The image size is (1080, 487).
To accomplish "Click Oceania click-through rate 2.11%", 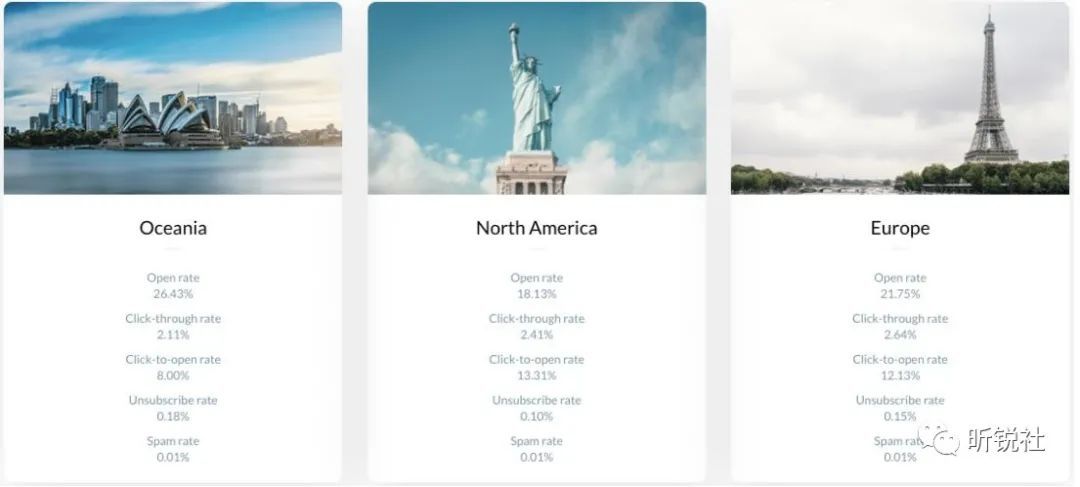I will (x=173, y=335).
